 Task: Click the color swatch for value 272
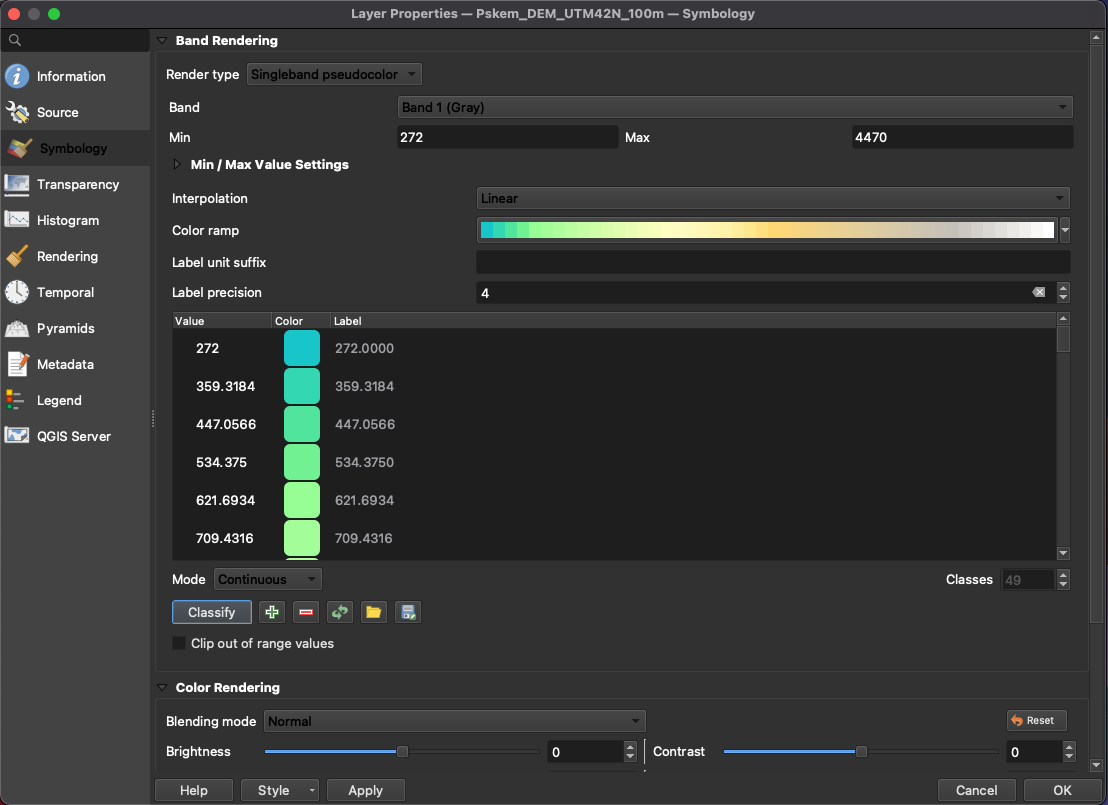(x=302, y=348)
